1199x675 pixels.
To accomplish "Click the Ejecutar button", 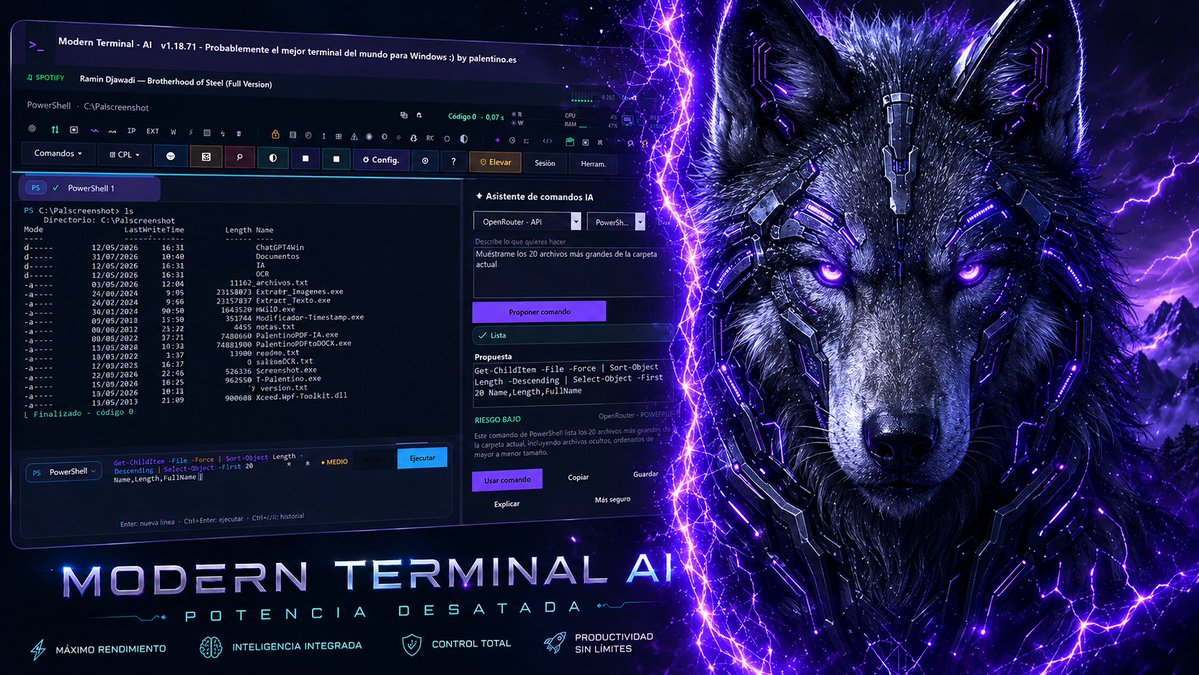I will point(422,458).
